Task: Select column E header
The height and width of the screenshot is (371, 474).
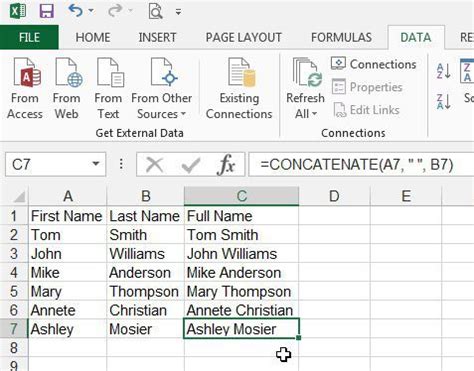Action: pyautogui.click(x=406, y=196)
